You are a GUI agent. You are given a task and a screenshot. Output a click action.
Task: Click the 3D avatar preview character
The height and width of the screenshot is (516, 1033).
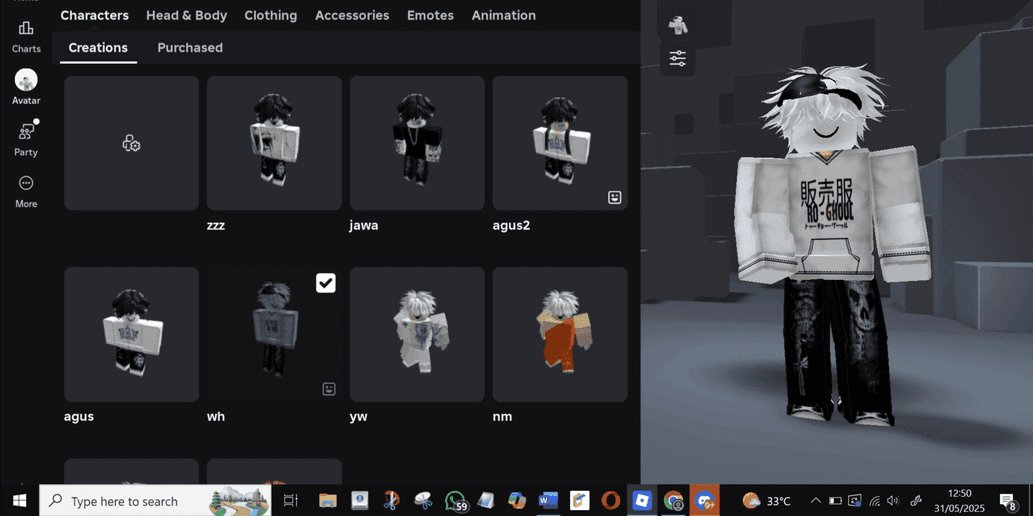click(831, 244)
